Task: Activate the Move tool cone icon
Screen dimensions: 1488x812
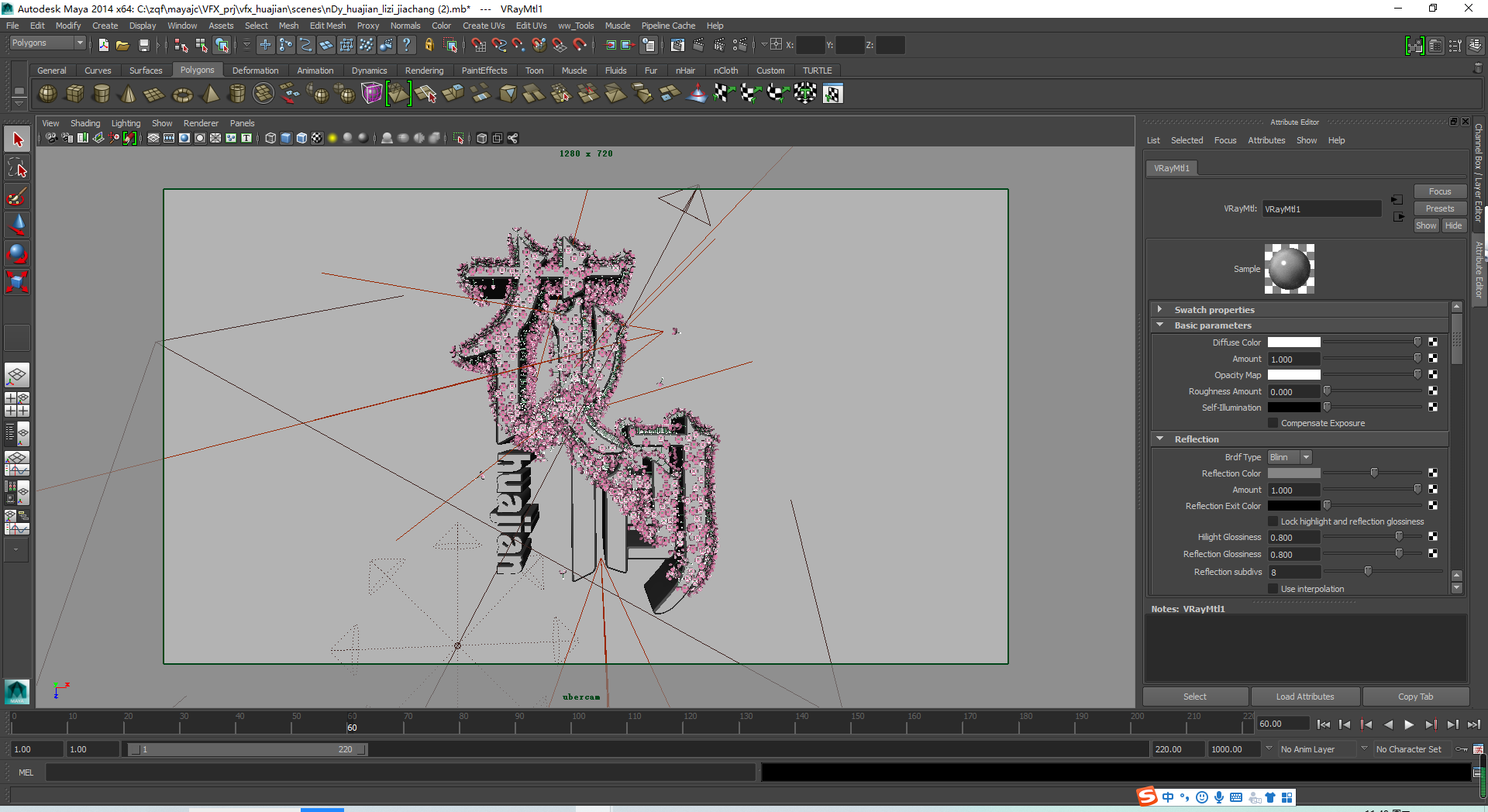Action: [17, 225]
